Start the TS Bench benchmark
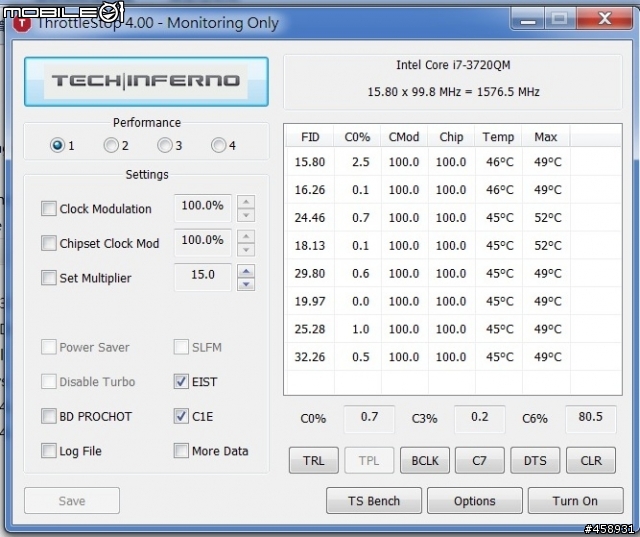Screen dimensions: 640x537 pos(374,501)
